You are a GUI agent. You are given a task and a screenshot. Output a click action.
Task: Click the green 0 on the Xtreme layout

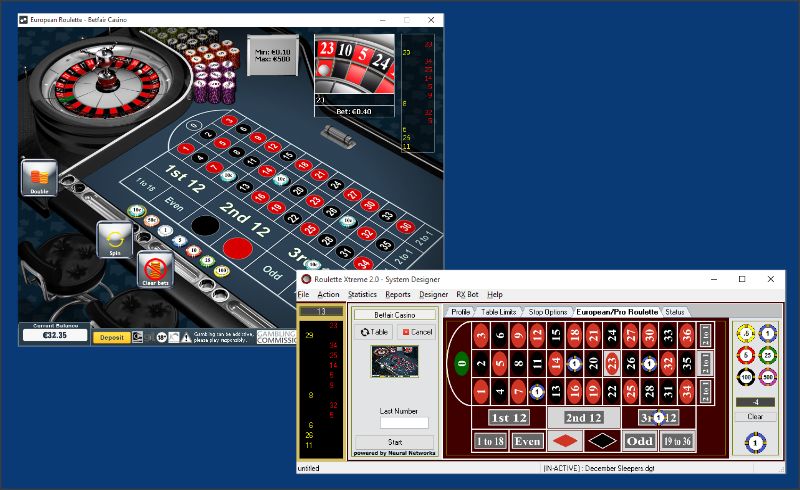coord(461,363)
